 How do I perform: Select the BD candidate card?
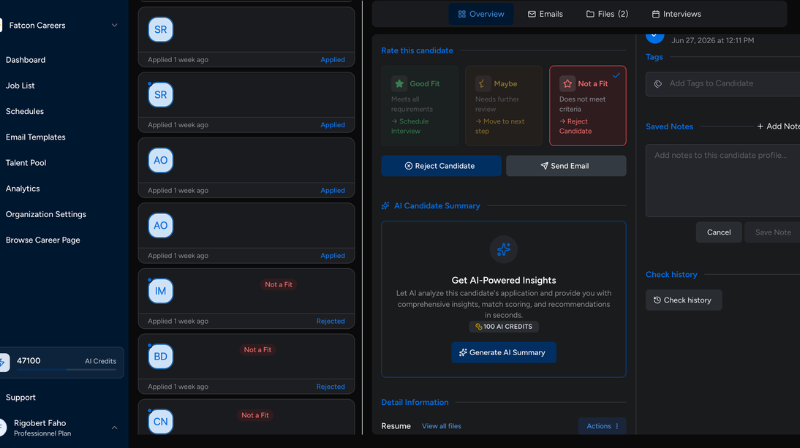pos(246,364)
